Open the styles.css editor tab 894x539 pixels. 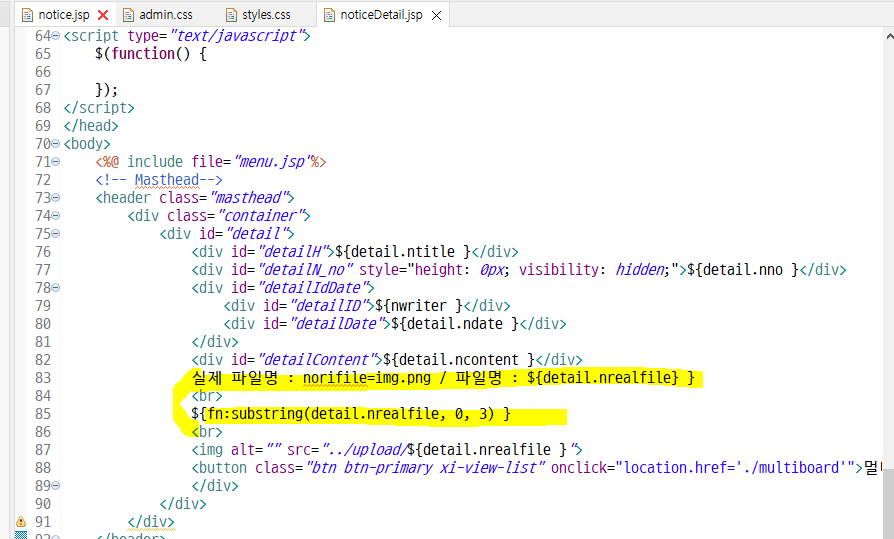click(266, 15)
